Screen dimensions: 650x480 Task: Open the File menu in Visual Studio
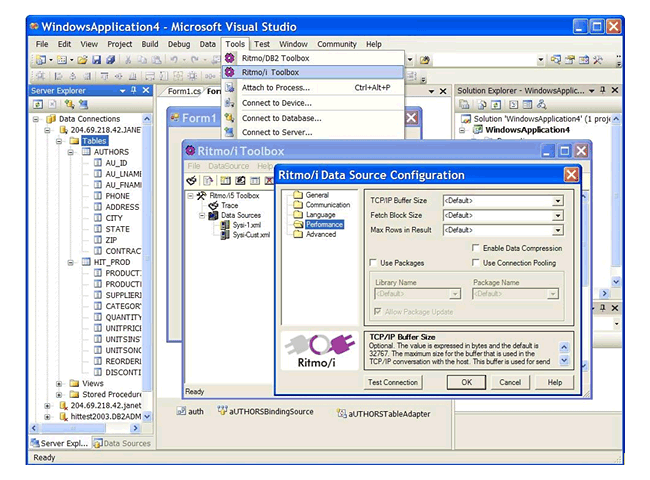pyautogui.click(x=42, y=44)
